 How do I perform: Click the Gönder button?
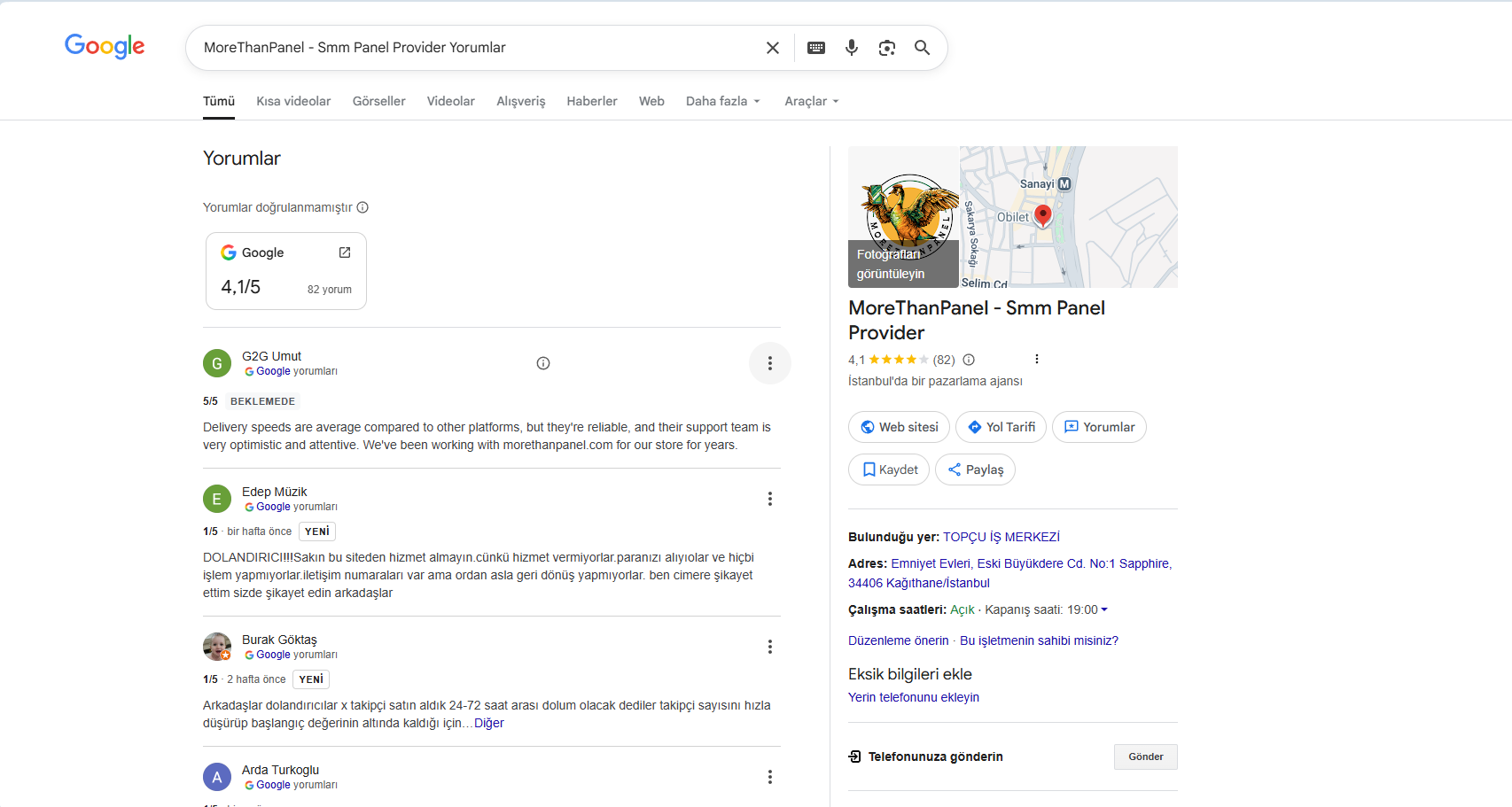coord(1145,757)
